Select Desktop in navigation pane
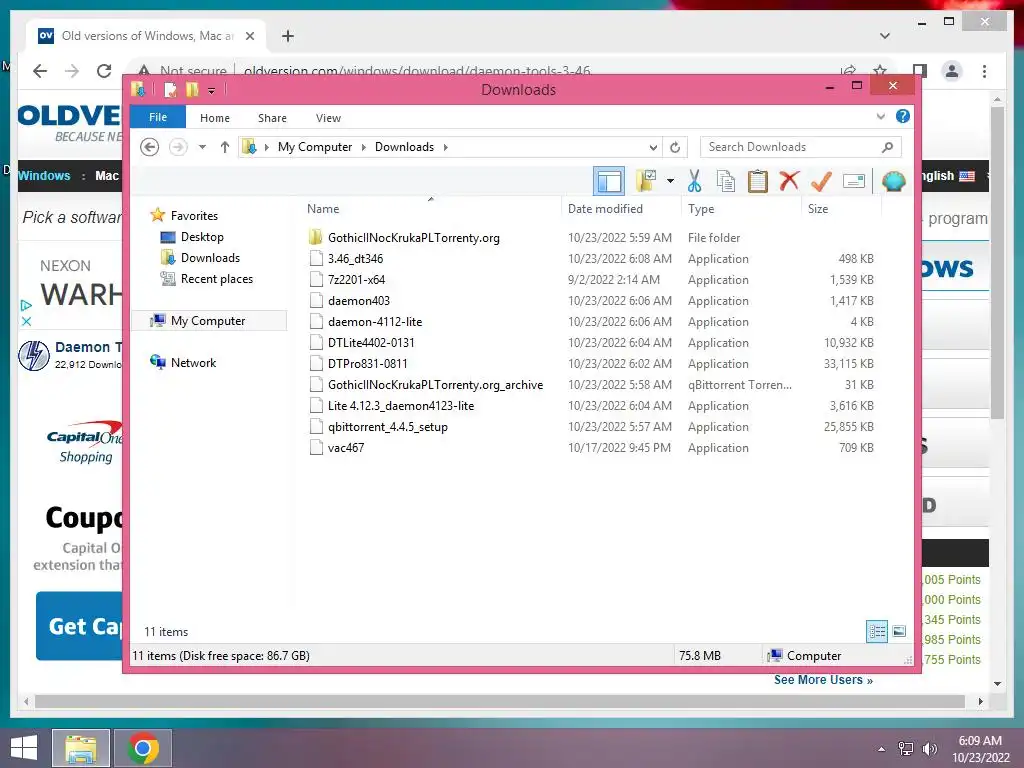Viewport: 1024px width, 768px height. pyautogui.click(x=202, y=236)
